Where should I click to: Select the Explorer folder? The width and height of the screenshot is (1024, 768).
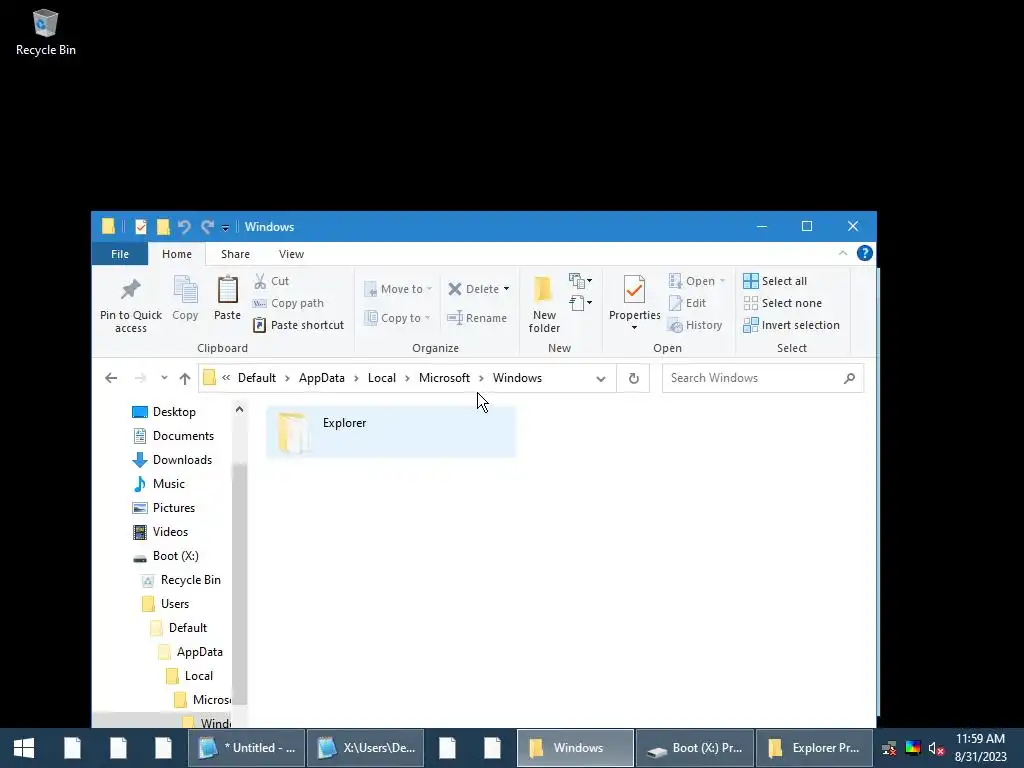[391, 432]
